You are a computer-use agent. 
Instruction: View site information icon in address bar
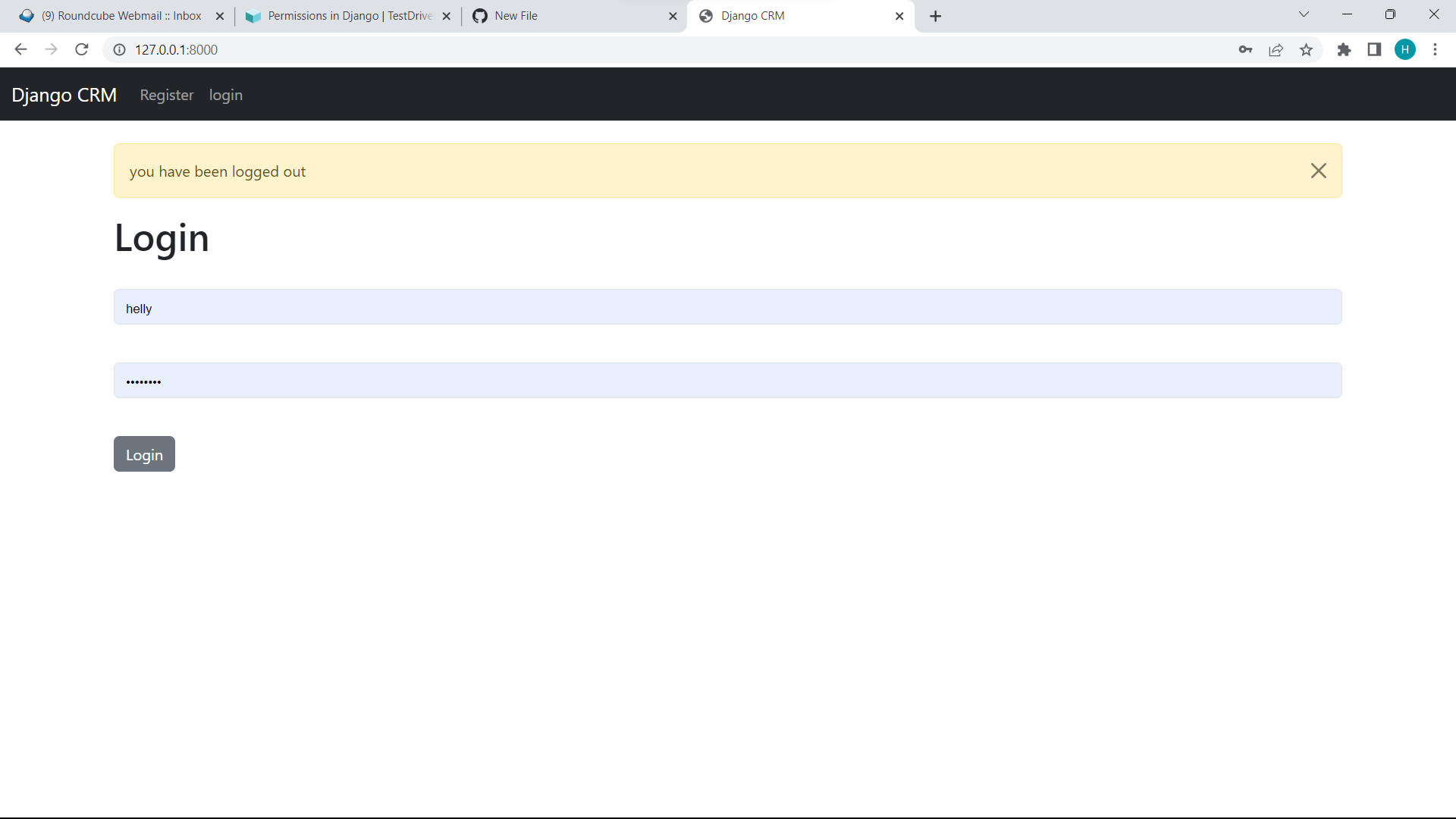119,50
